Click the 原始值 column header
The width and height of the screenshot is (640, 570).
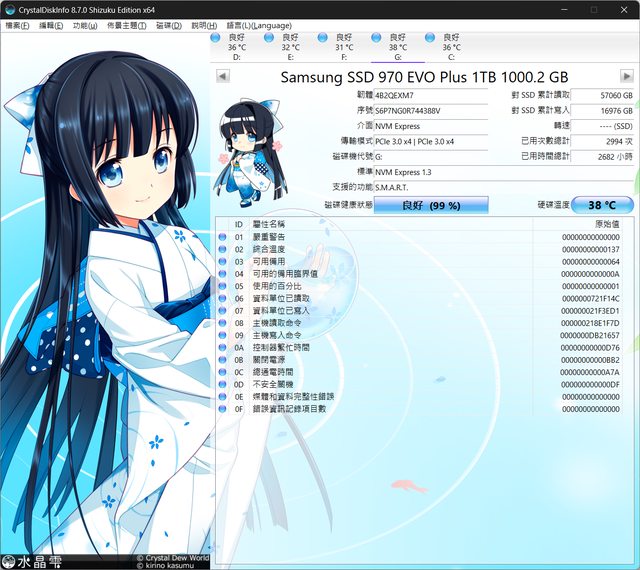607,224
